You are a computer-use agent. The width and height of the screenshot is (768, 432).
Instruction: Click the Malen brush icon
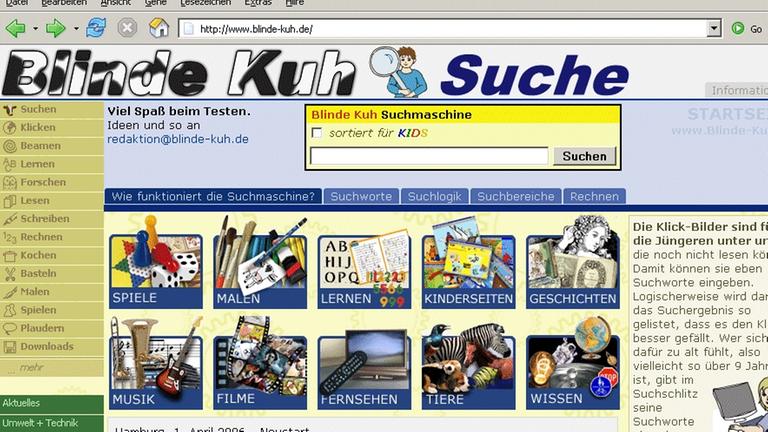coord(9,292)
